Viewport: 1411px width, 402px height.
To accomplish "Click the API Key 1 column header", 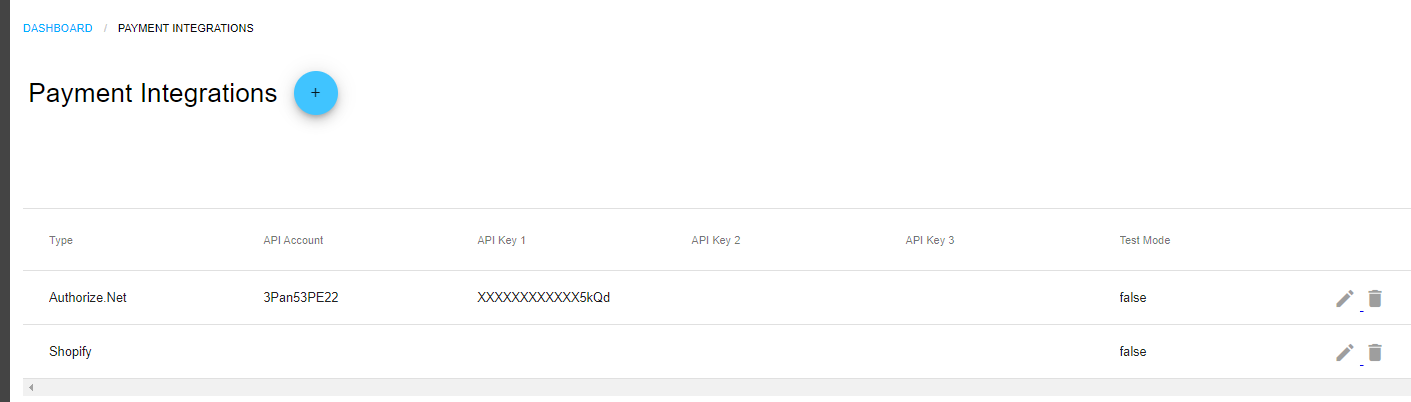I will tap(501, 240).
